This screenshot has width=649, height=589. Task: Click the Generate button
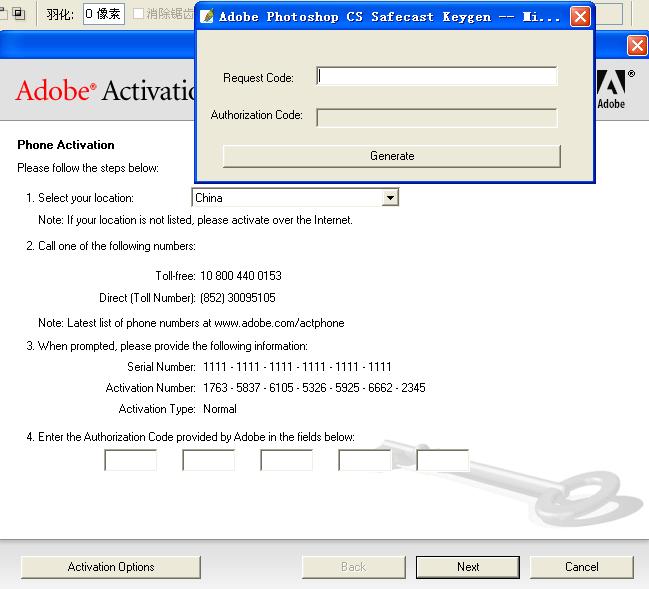(x=392, y=156)
